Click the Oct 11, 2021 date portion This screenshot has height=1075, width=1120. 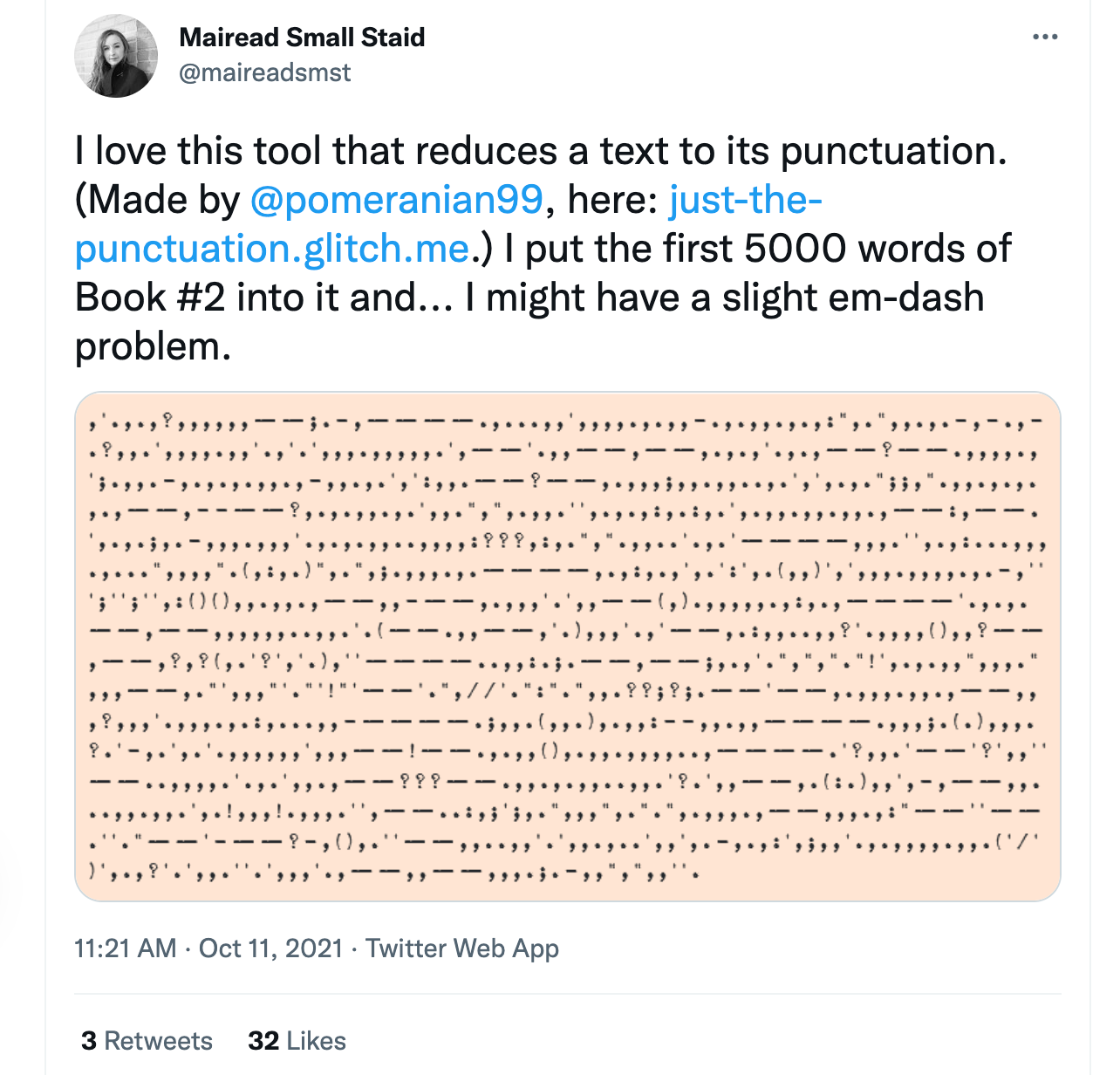(270, 948)
